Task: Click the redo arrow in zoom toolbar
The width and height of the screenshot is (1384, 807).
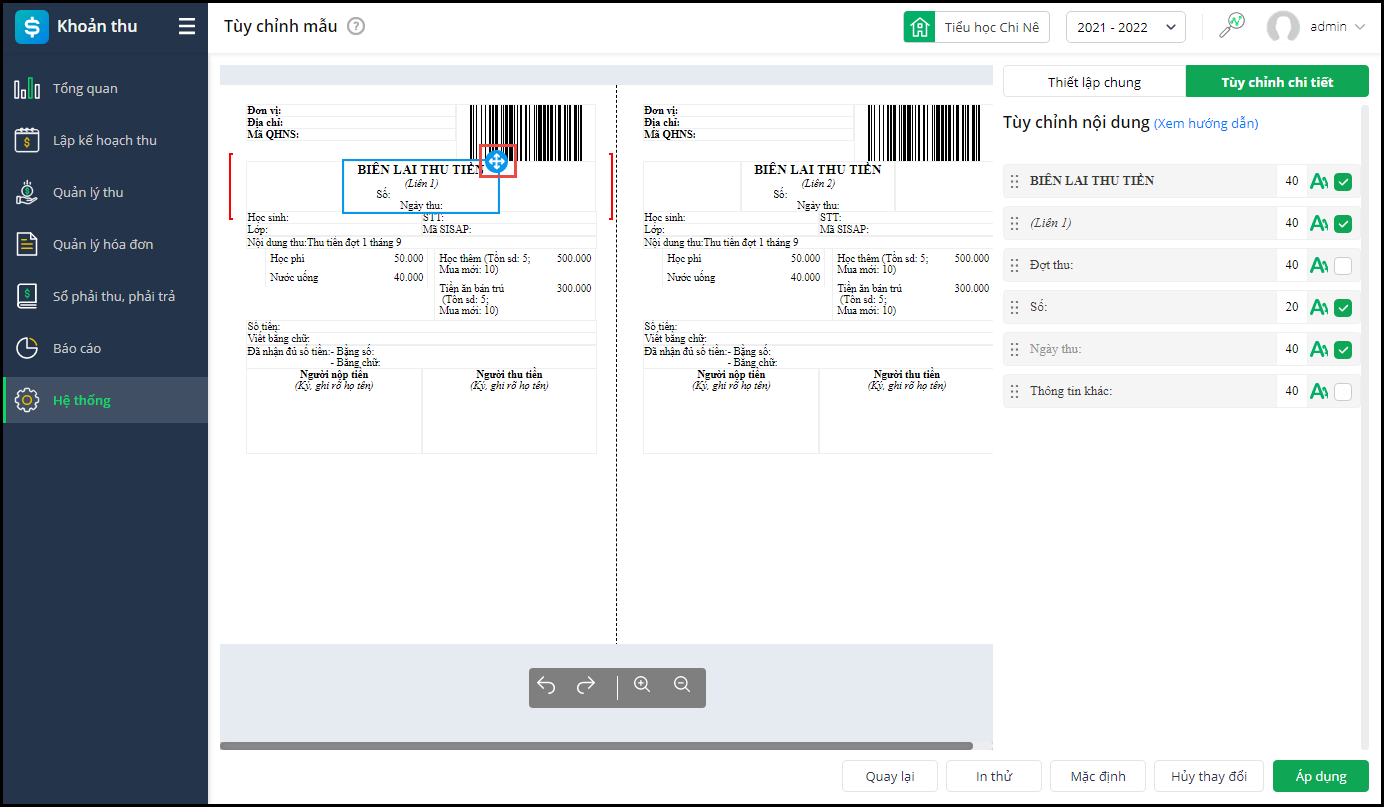Action: (586, 685)
